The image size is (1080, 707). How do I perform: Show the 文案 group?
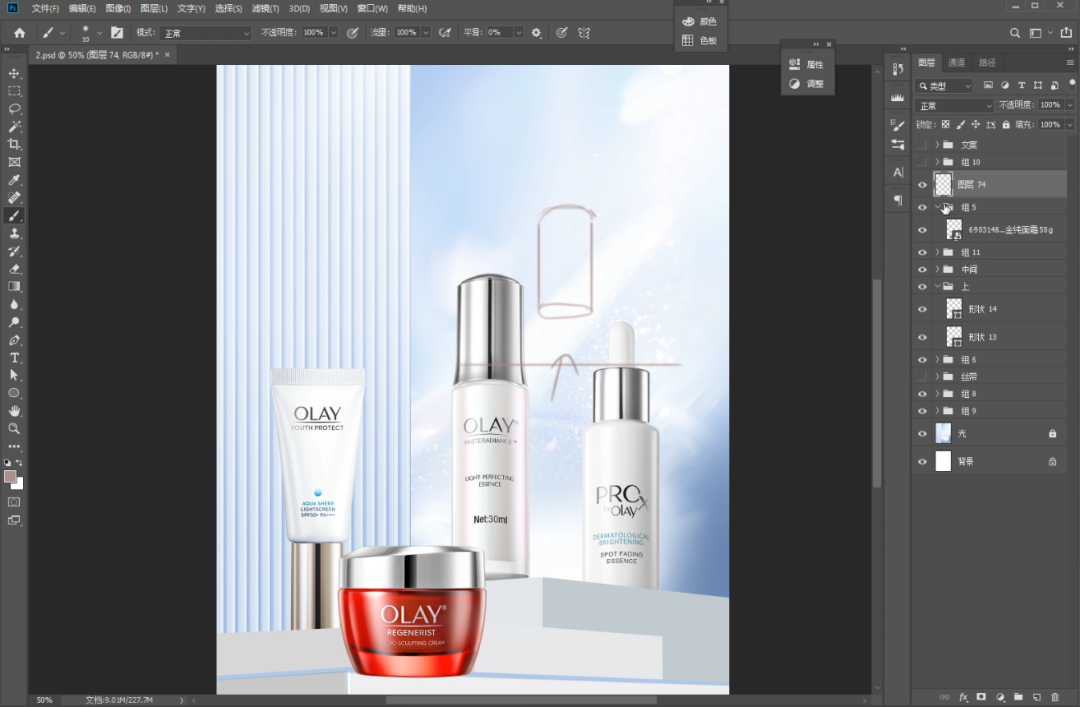point(922,145)
